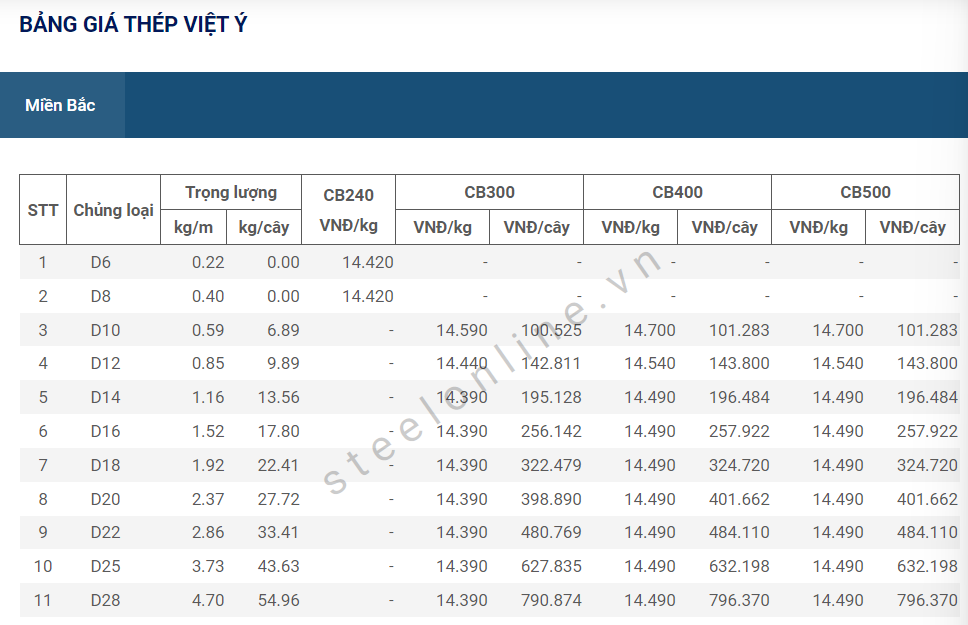
Task: Click the 142.811 value in D12 row
Action: point(551,364)
